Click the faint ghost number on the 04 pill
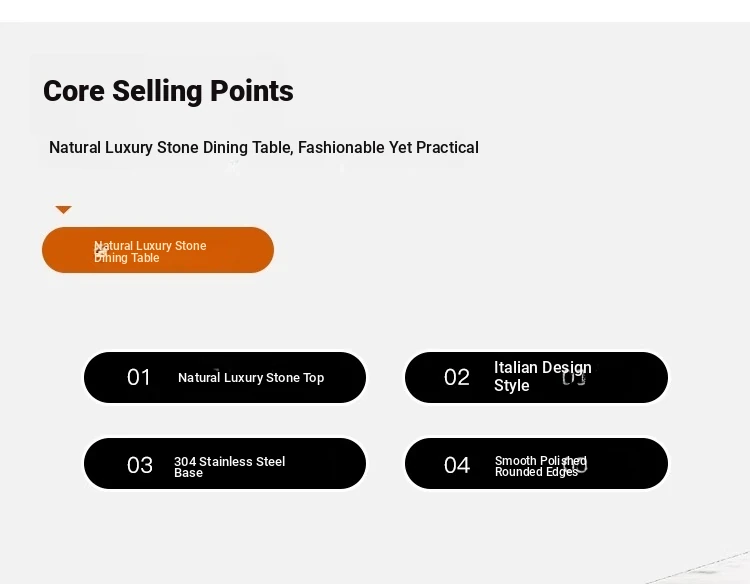The image size is (750, 584). click(575, 464)
